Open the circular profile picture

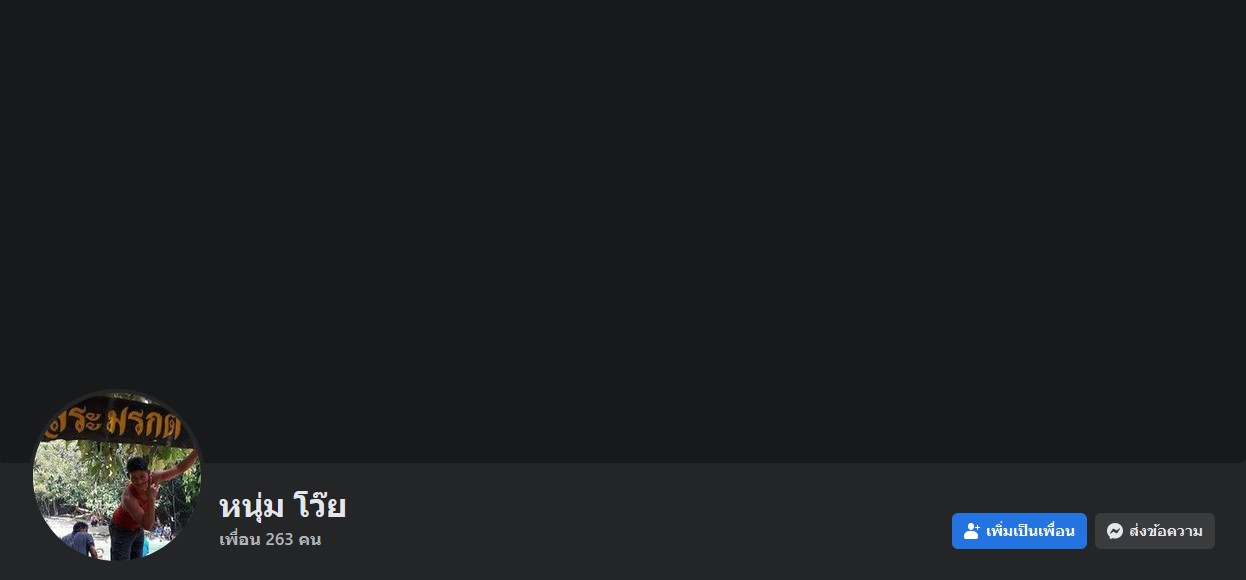(x=117, y=475)
